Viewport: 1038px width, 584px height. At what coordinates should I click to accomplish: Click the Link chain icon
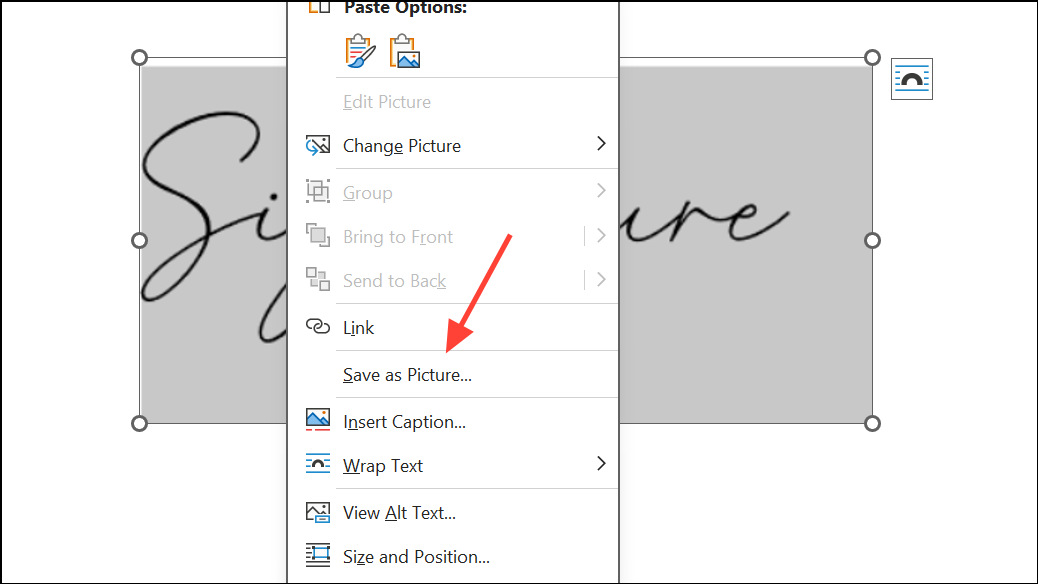click(317, 327)
